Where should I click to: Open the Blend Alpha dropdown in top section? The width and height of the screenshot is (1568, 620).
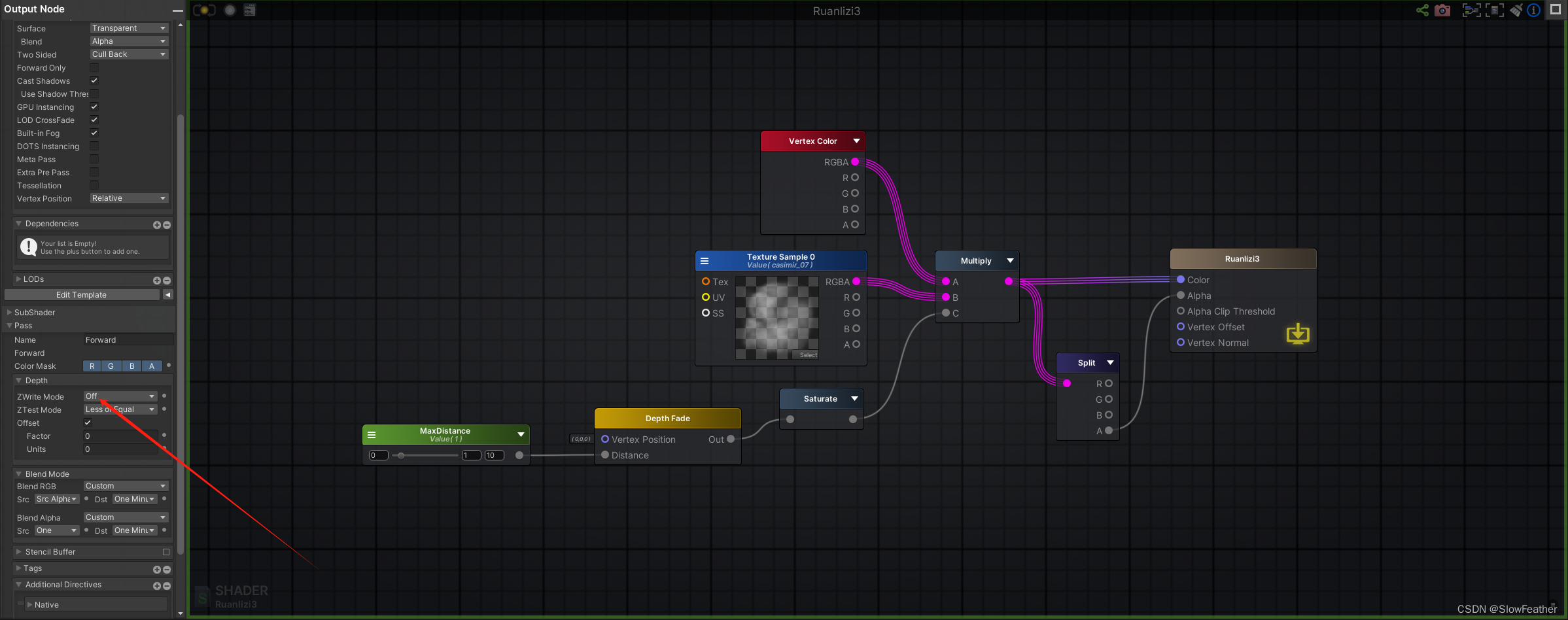(x=129, y=41)
